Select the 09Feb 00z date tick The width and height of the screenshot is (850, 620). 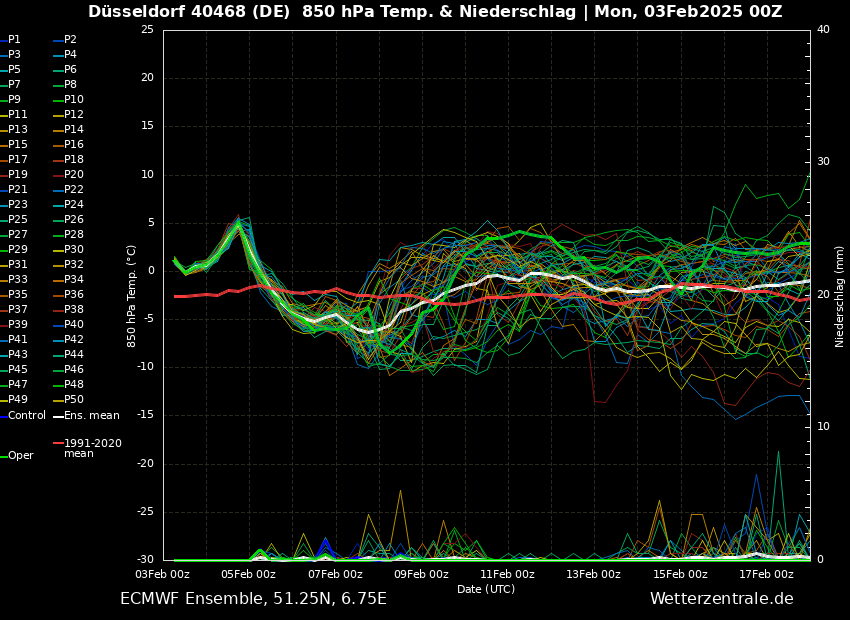point(421,574)
